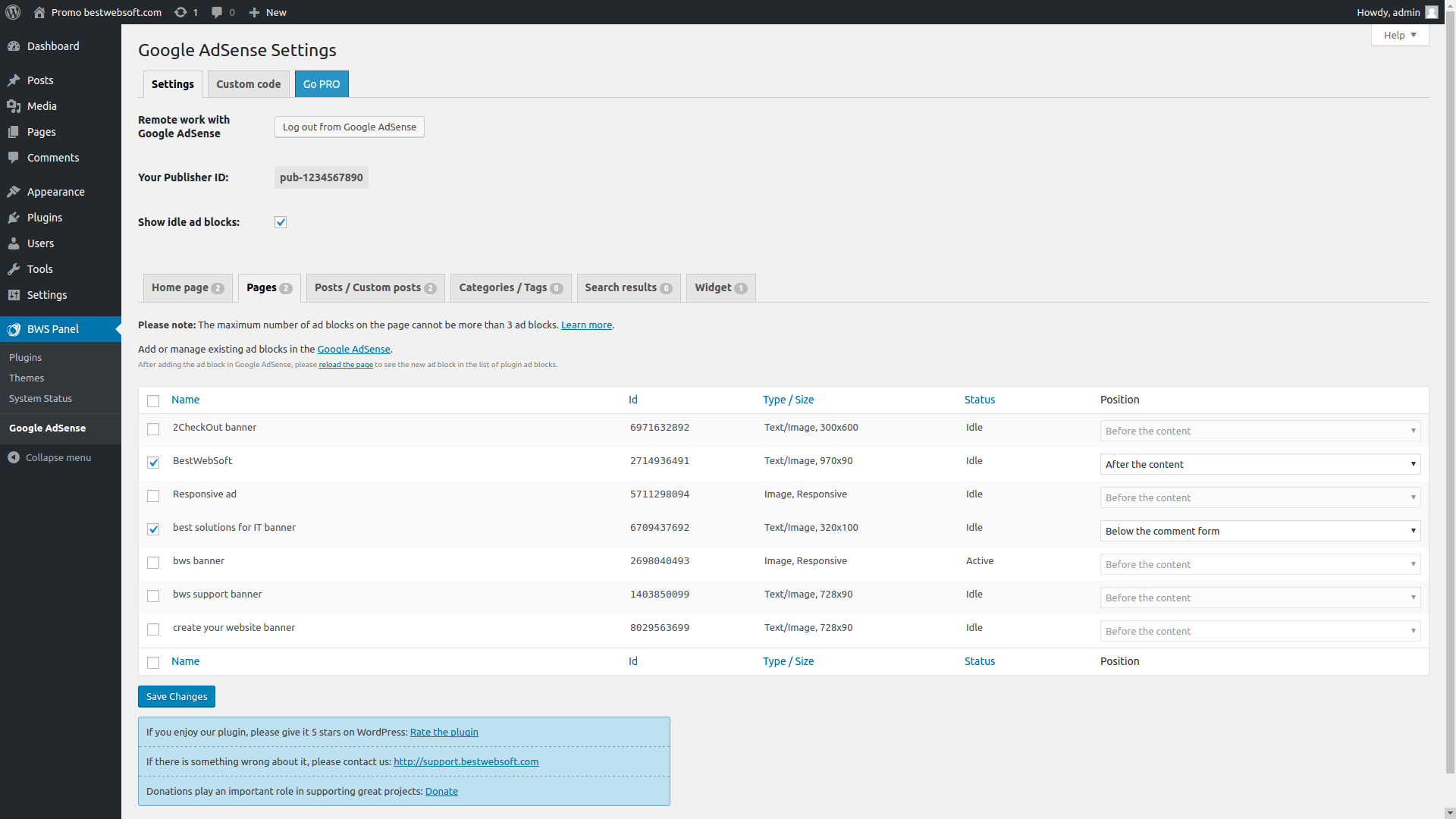Sort table by top Name header
The image size is (1456, 819).
(x=185, y=400)
